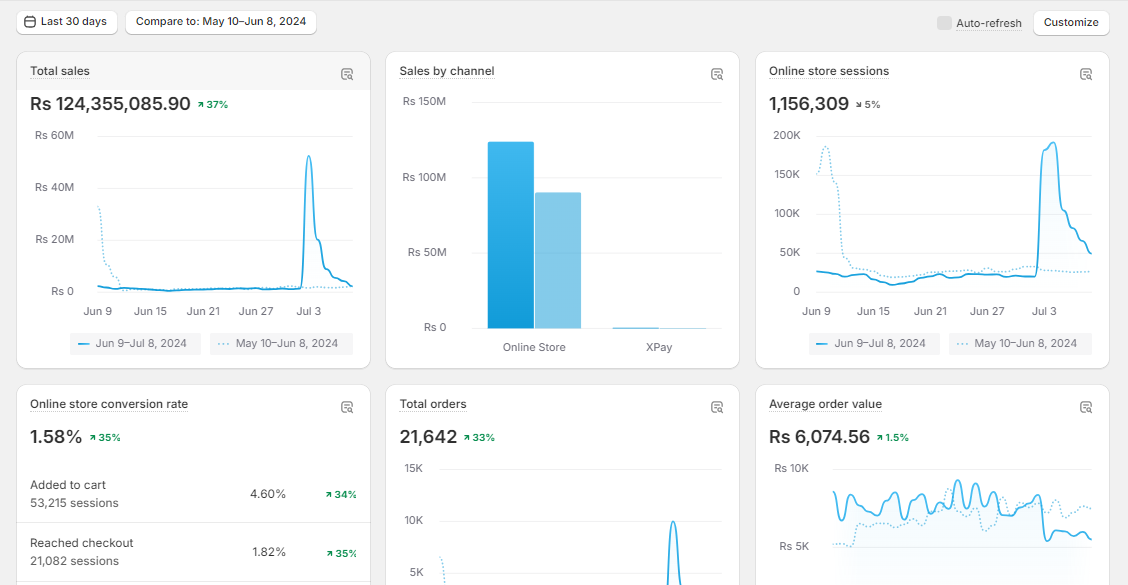Image resolution: width=1128 pixels, height=585 pixels.
Task: Open the Last 30 days date range picker
Action: pyautogui.click(x=67, y=22)
